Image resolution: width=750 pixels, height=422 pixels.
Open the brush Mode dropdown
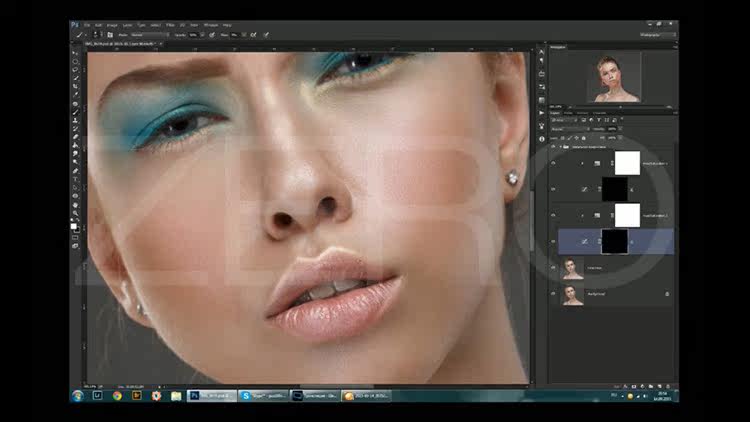tap(150, 35)
